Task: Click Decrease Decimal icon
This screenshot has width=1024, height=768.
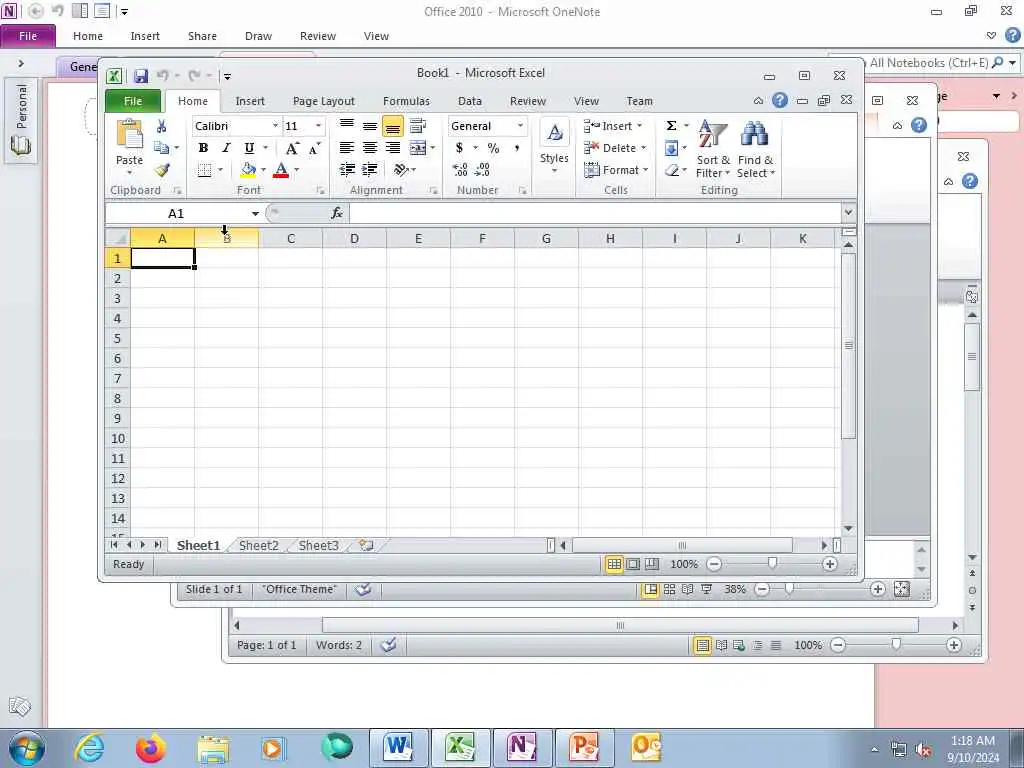Action: click(x=483, y=170)
